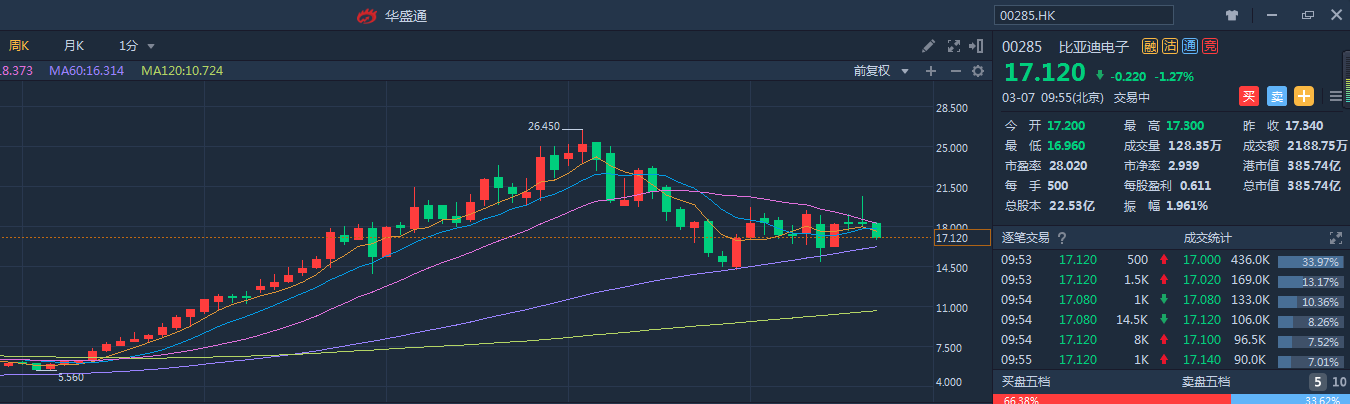Click the 5.560 low price marker

[x=72, y=377]
